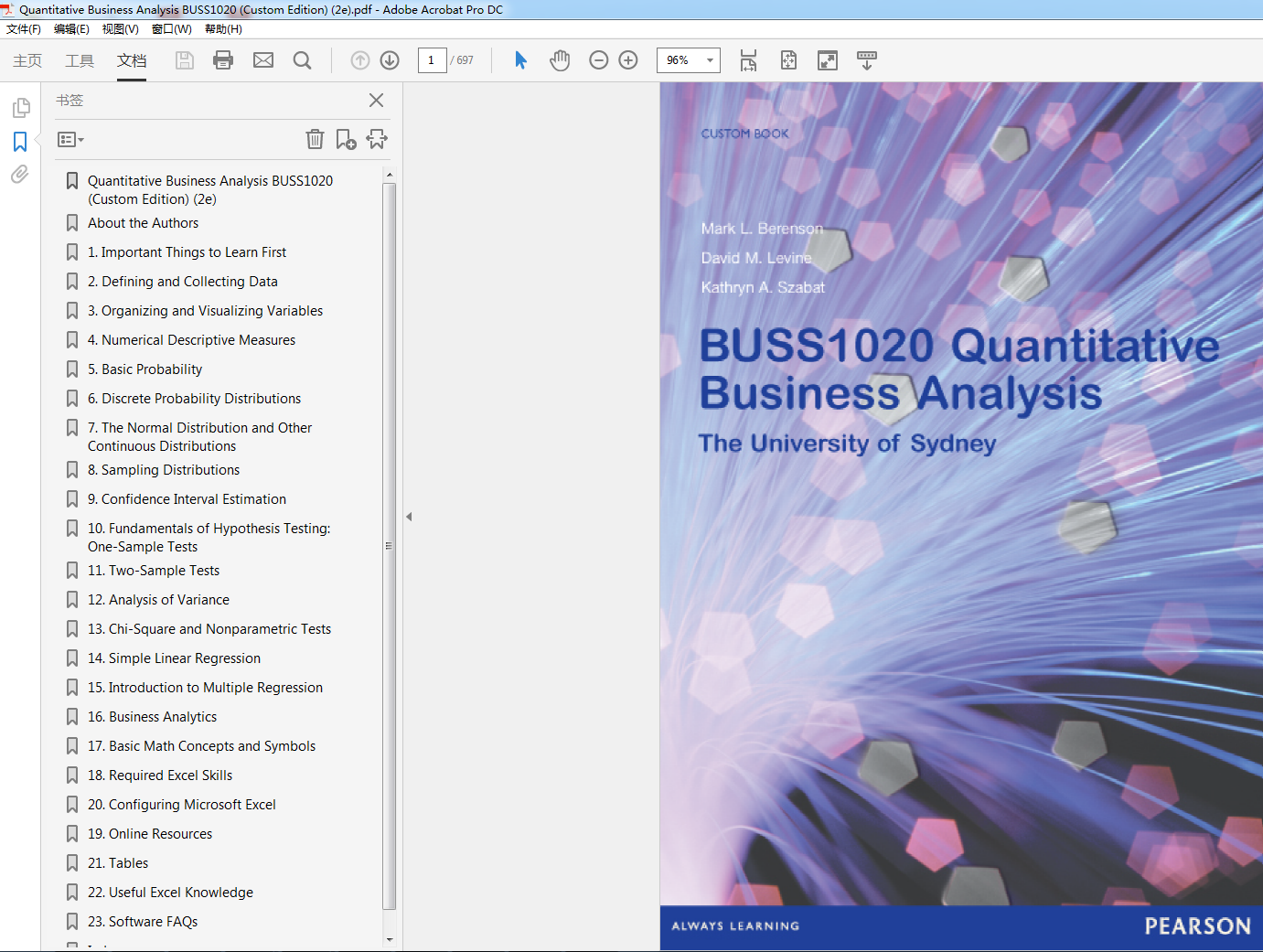Open the 帮助(H) menu
Image resolution: width=1263 pixels, height=952 pixels.
223,29
